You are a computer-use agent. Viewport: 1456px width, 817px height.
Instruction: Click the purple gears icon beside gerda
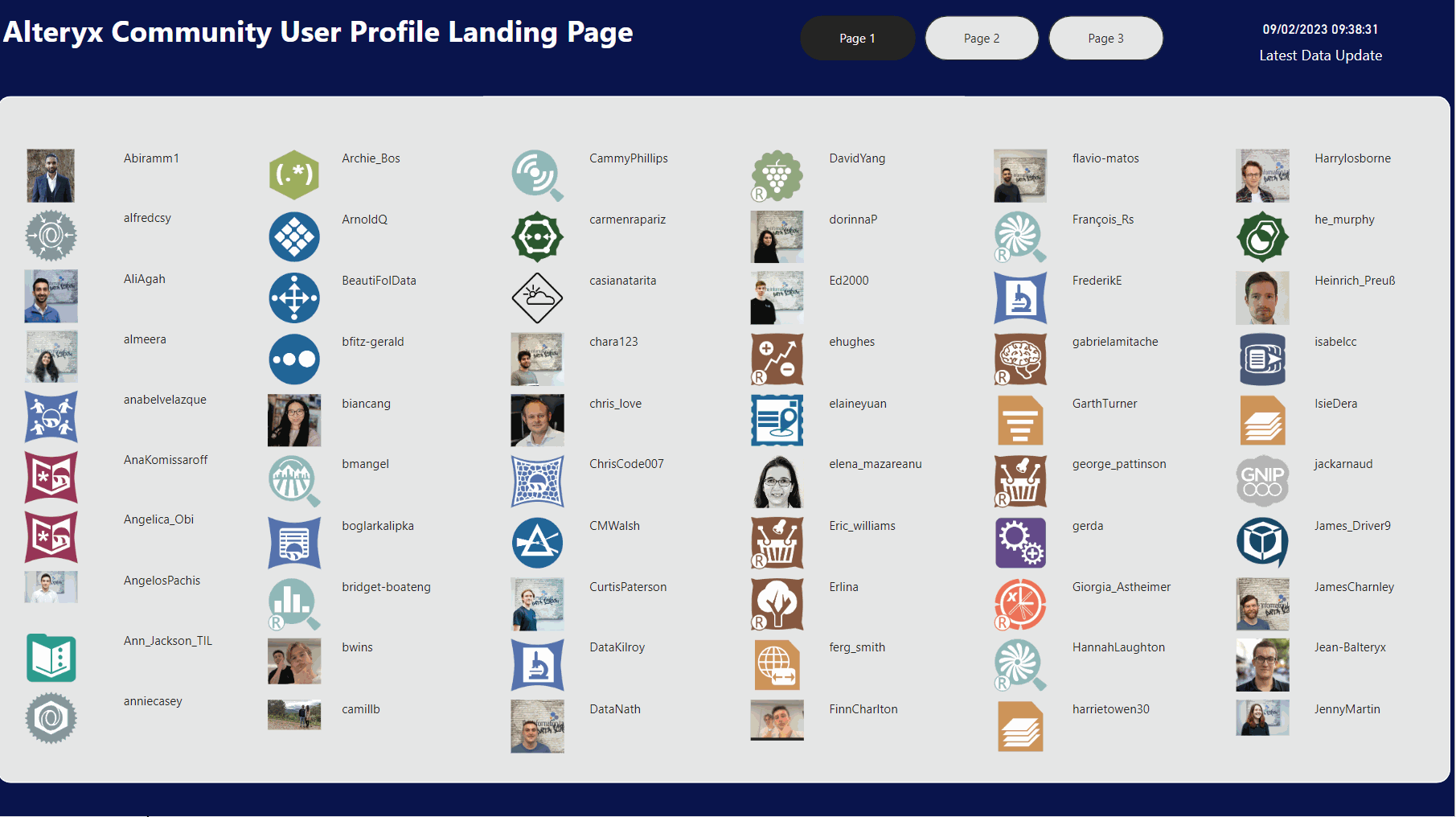1020,543
